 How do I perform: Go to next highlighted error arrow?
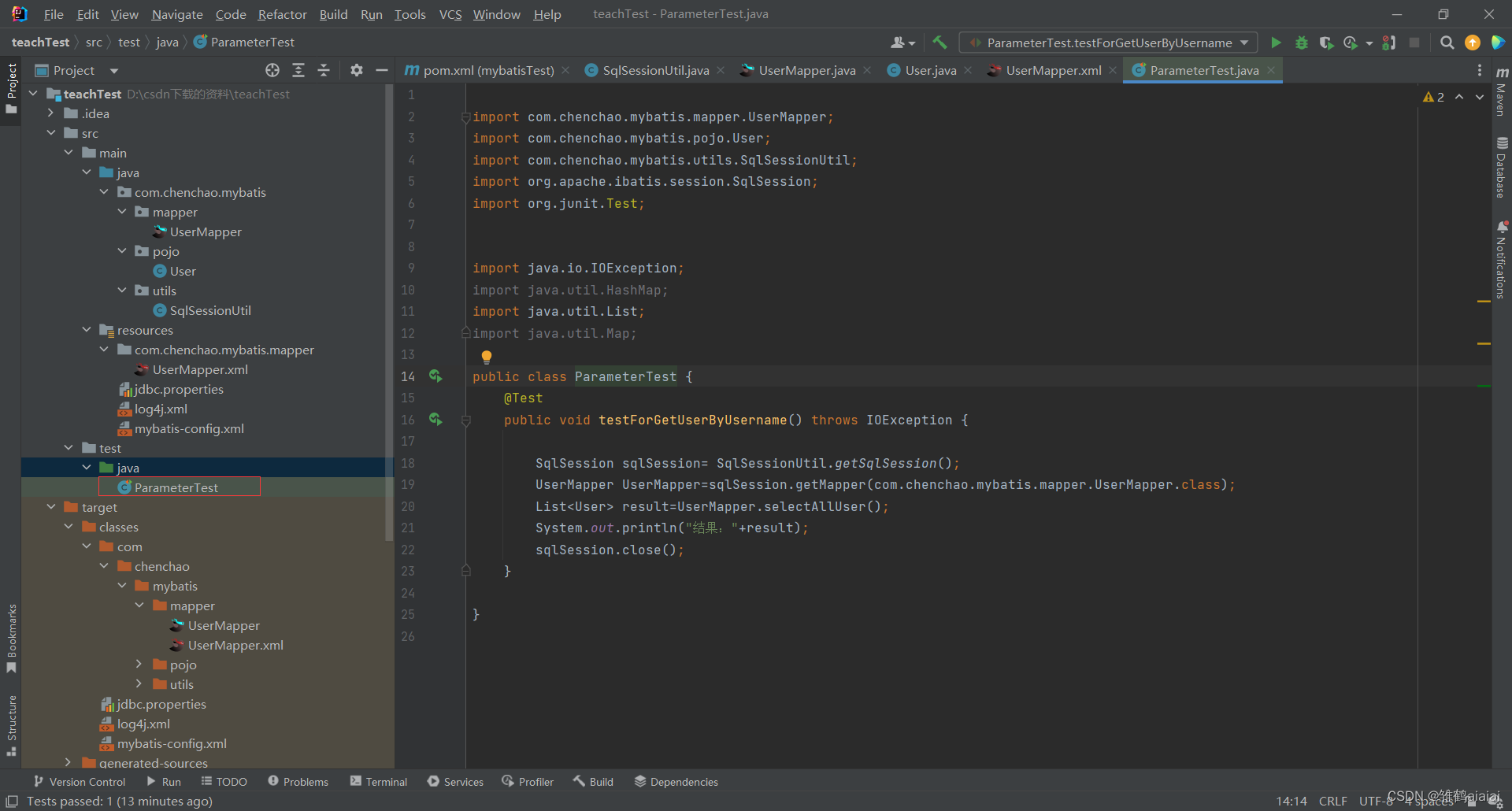(x=1480, y=97)
